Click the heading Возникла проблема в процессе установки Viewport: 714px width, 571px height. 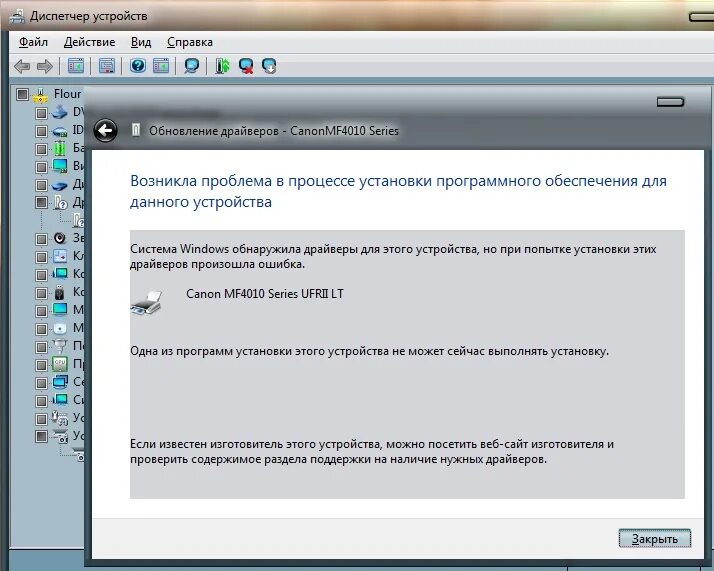tap(398, 191)
